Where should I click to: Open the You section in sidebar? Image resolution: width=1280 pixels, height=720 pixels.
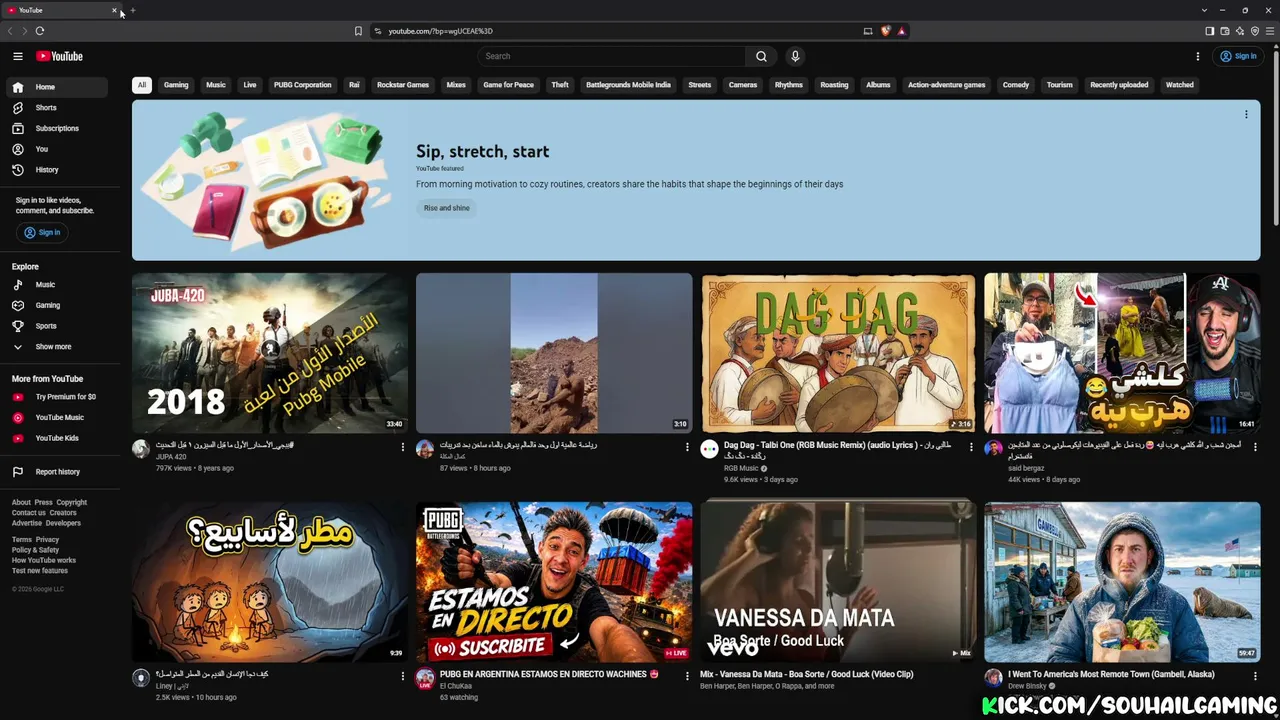57,149
